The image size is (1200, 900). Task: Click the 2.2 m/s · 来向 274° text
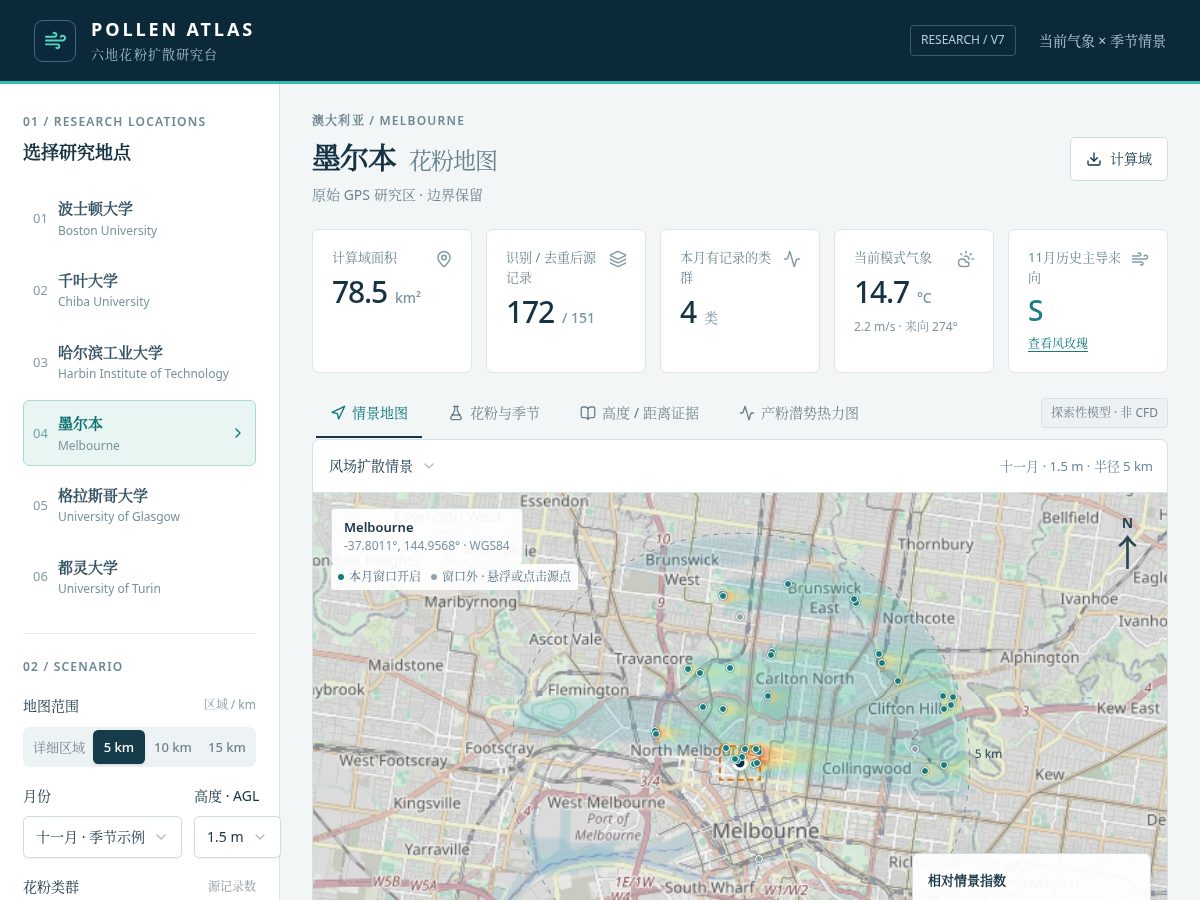[x=906, y=326]
